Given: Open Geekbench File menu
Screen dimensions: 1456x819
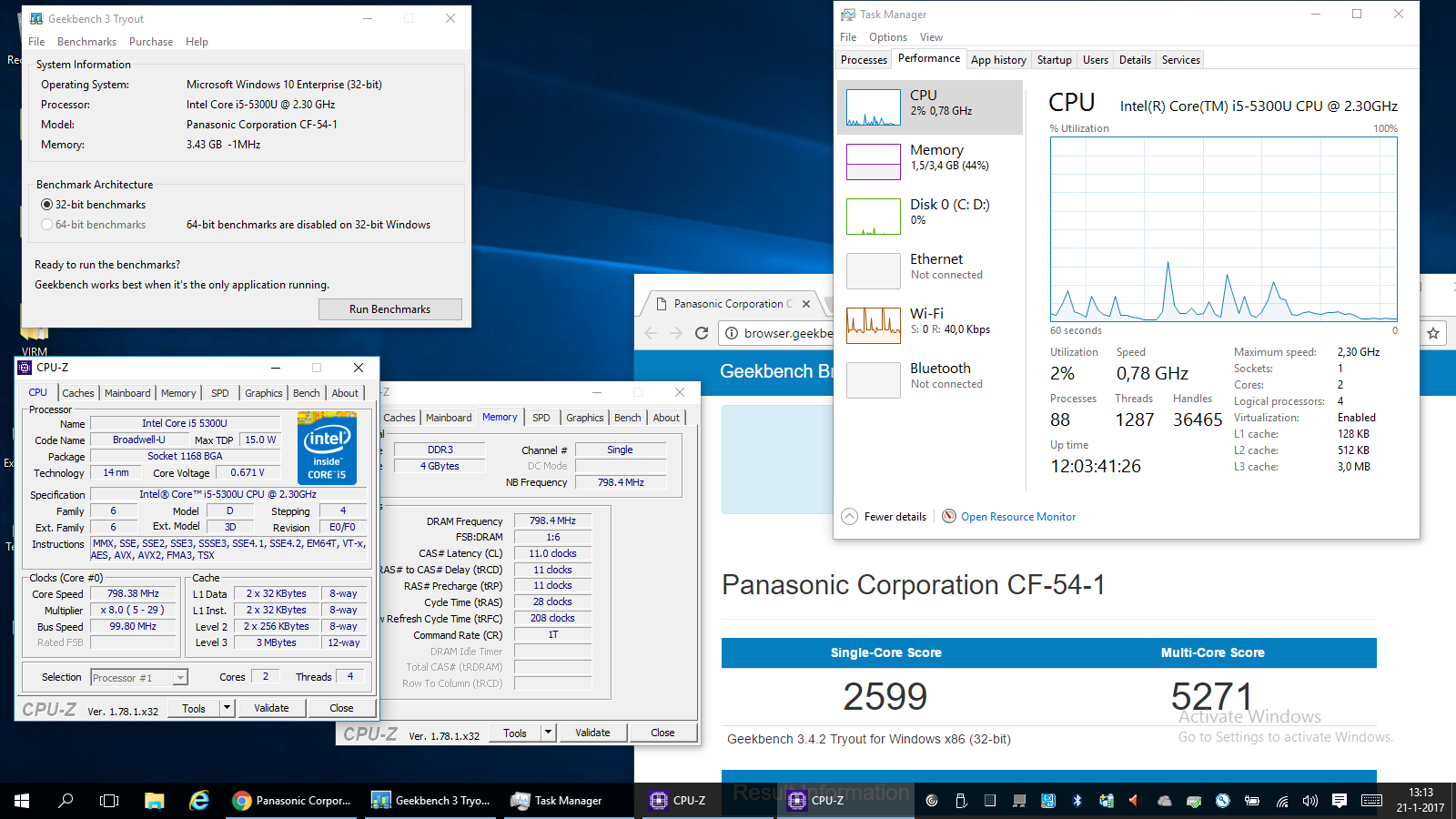Looking at the screenshot, I should point(36,42).
